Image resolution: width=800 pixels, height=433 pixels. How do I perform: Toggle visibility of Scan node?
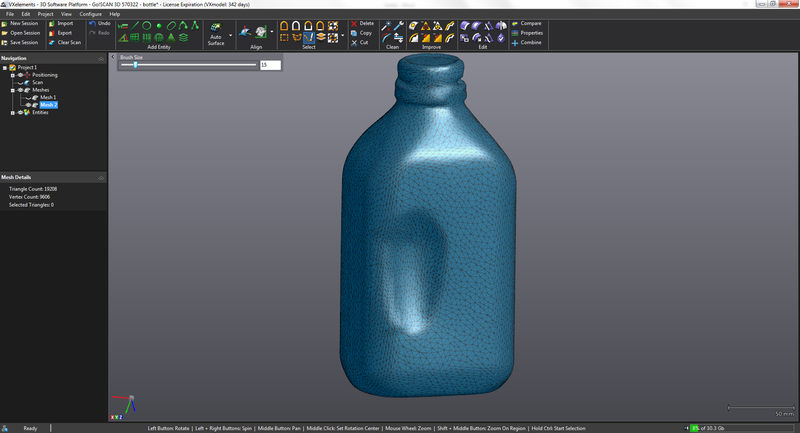point(20,83)
